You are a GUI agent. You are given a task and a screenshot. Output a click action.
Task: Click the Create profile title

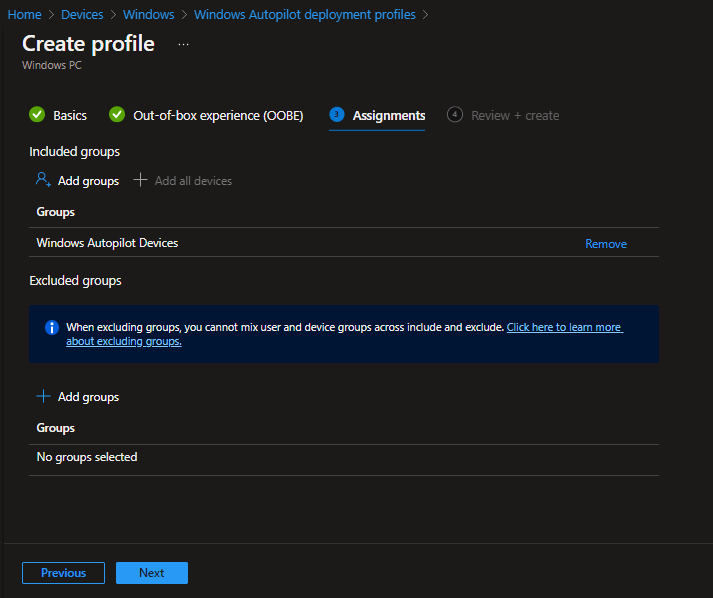pyautogui.click(x=88, y=44)
